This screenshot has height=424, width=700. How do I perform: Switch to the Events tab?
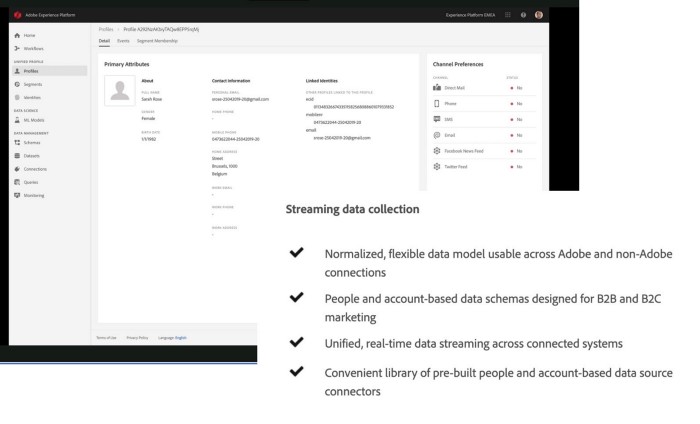click(123, 41)
